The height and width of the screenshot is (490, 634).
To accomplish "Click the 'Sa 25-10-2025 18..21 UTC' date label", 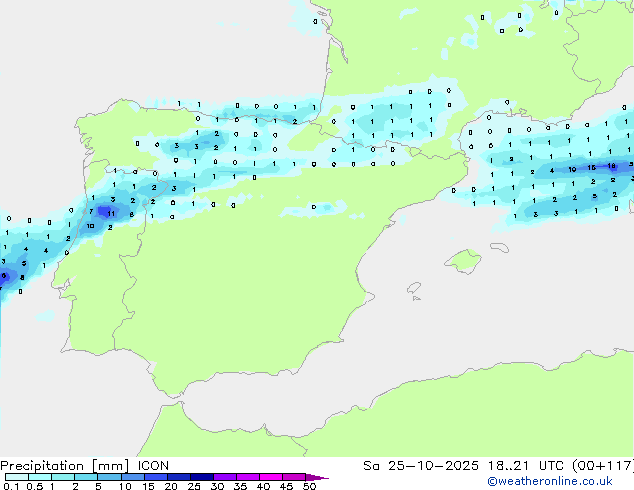I will click(x=463, y=466).
